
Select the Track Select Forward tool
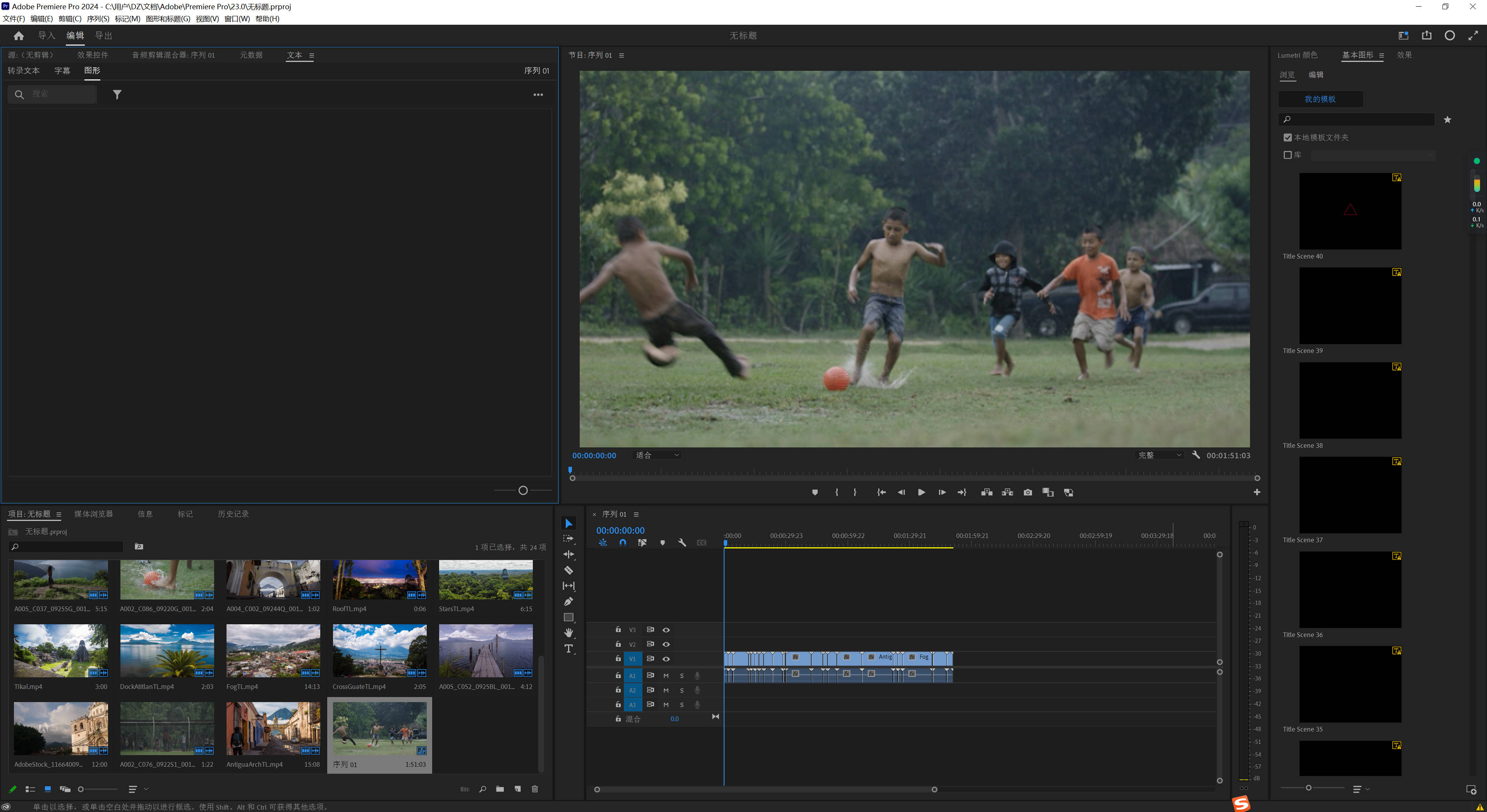[568, 538]
